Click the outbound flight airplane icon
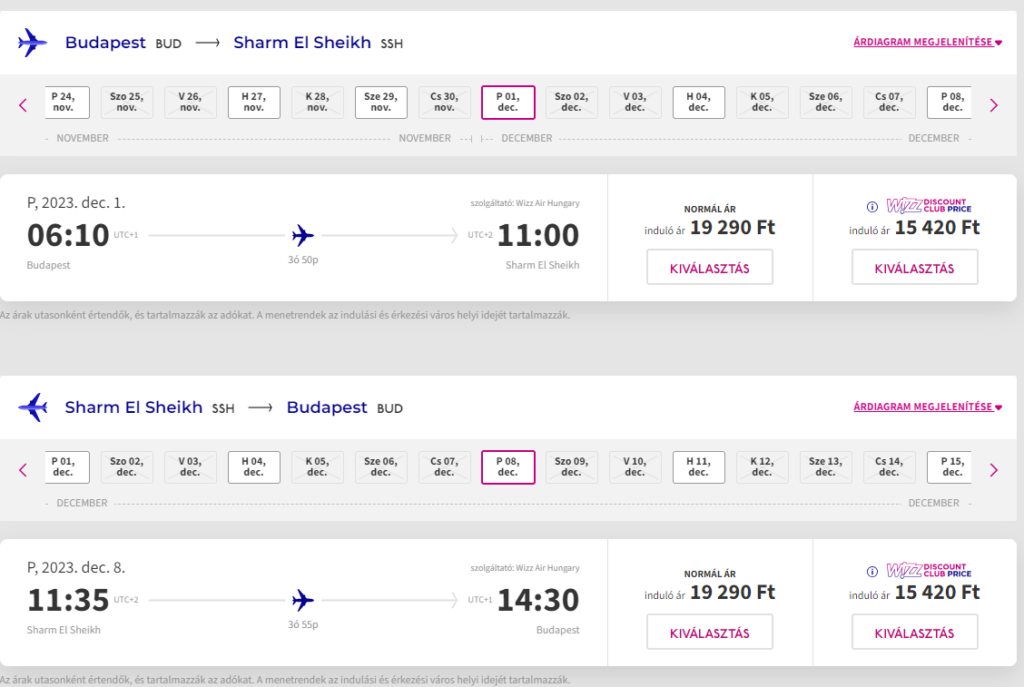This screenshot has height=687, width=1024. click(32, 42)
